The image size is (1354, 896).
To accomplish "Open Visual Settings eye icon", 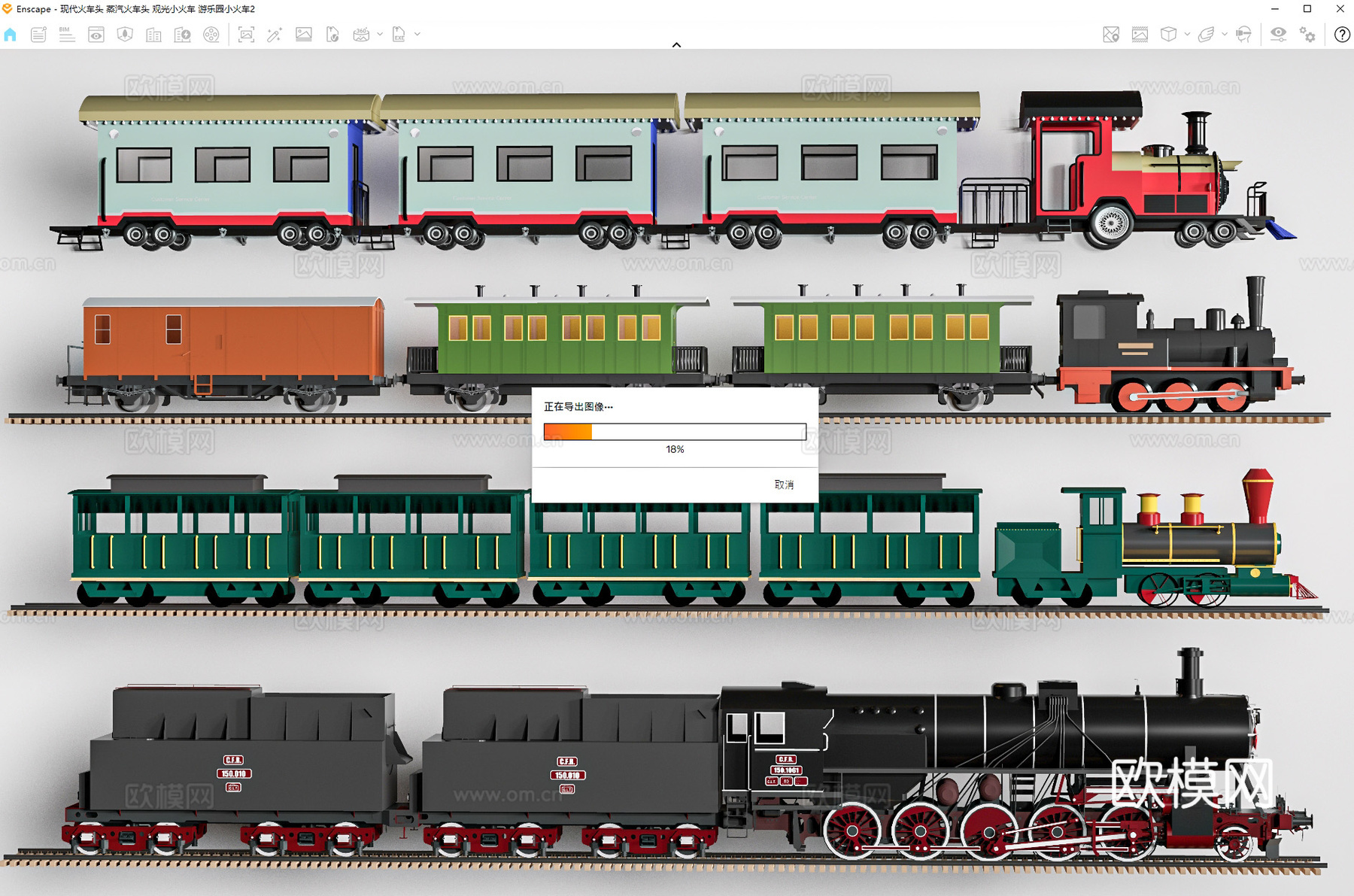I will point(1278,35).
